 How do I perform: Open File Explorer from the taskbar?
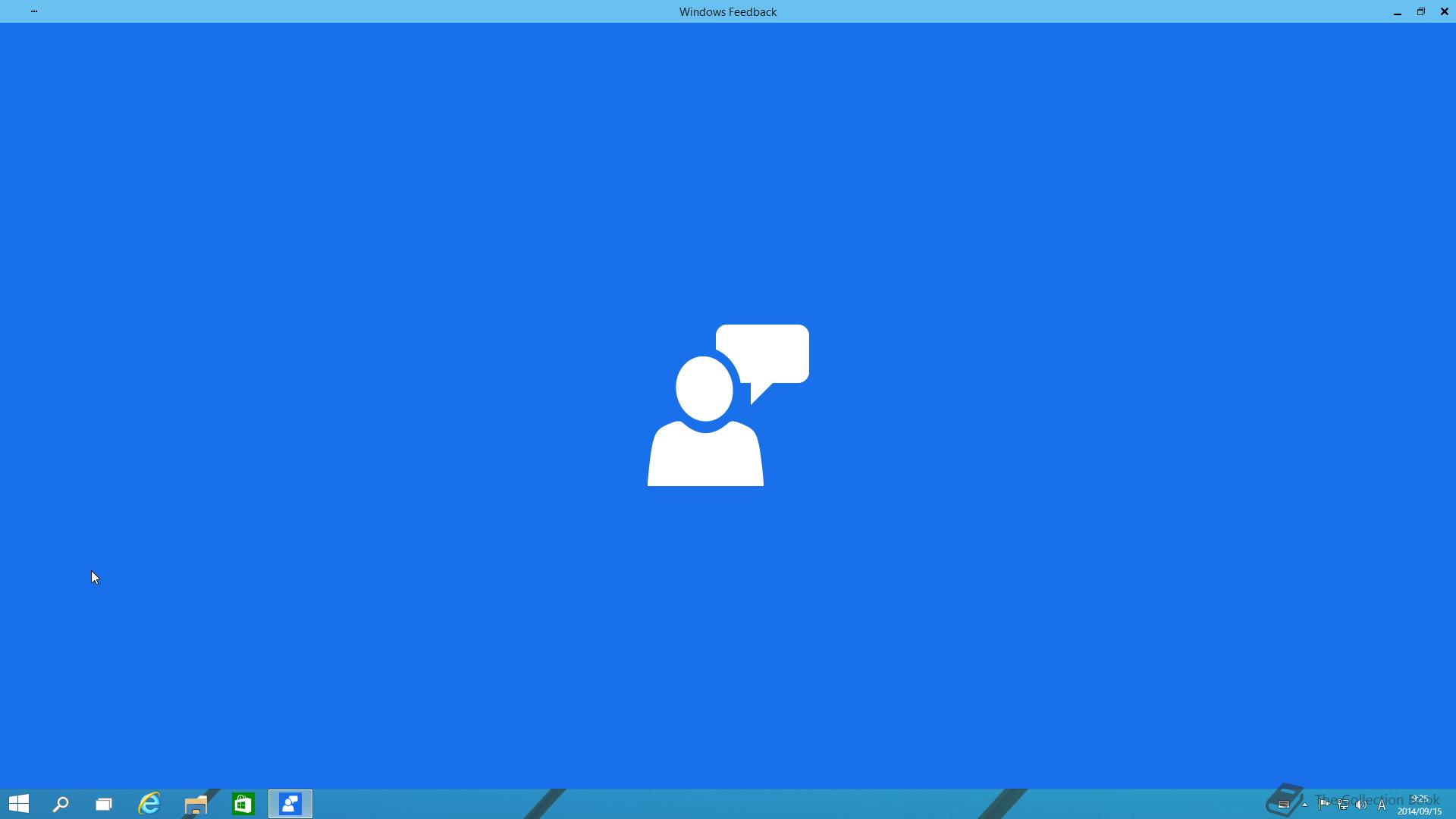(x=196, y=804)
